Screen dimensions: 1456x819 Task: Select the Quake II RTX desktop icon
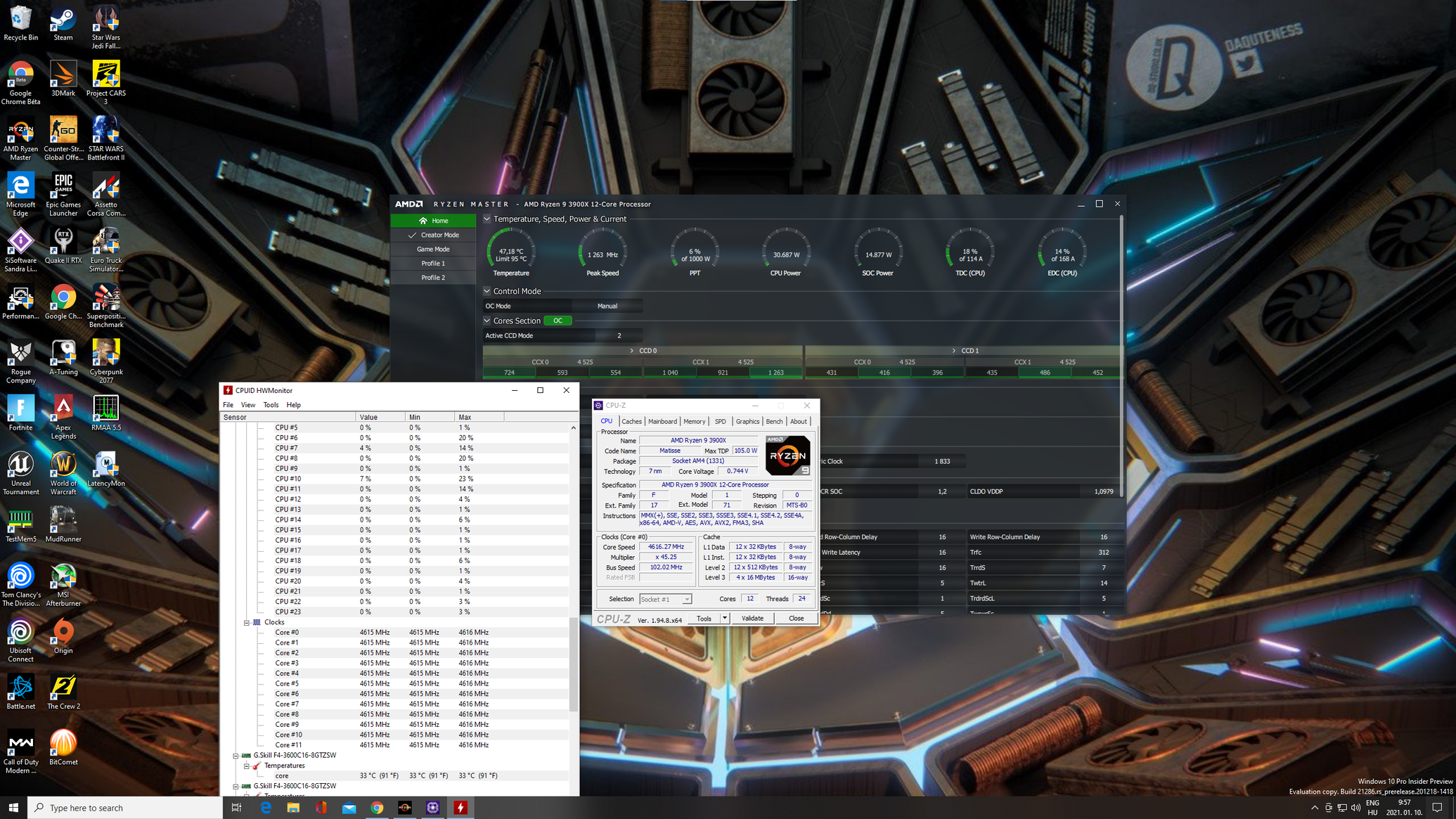(x=63, y=246)
